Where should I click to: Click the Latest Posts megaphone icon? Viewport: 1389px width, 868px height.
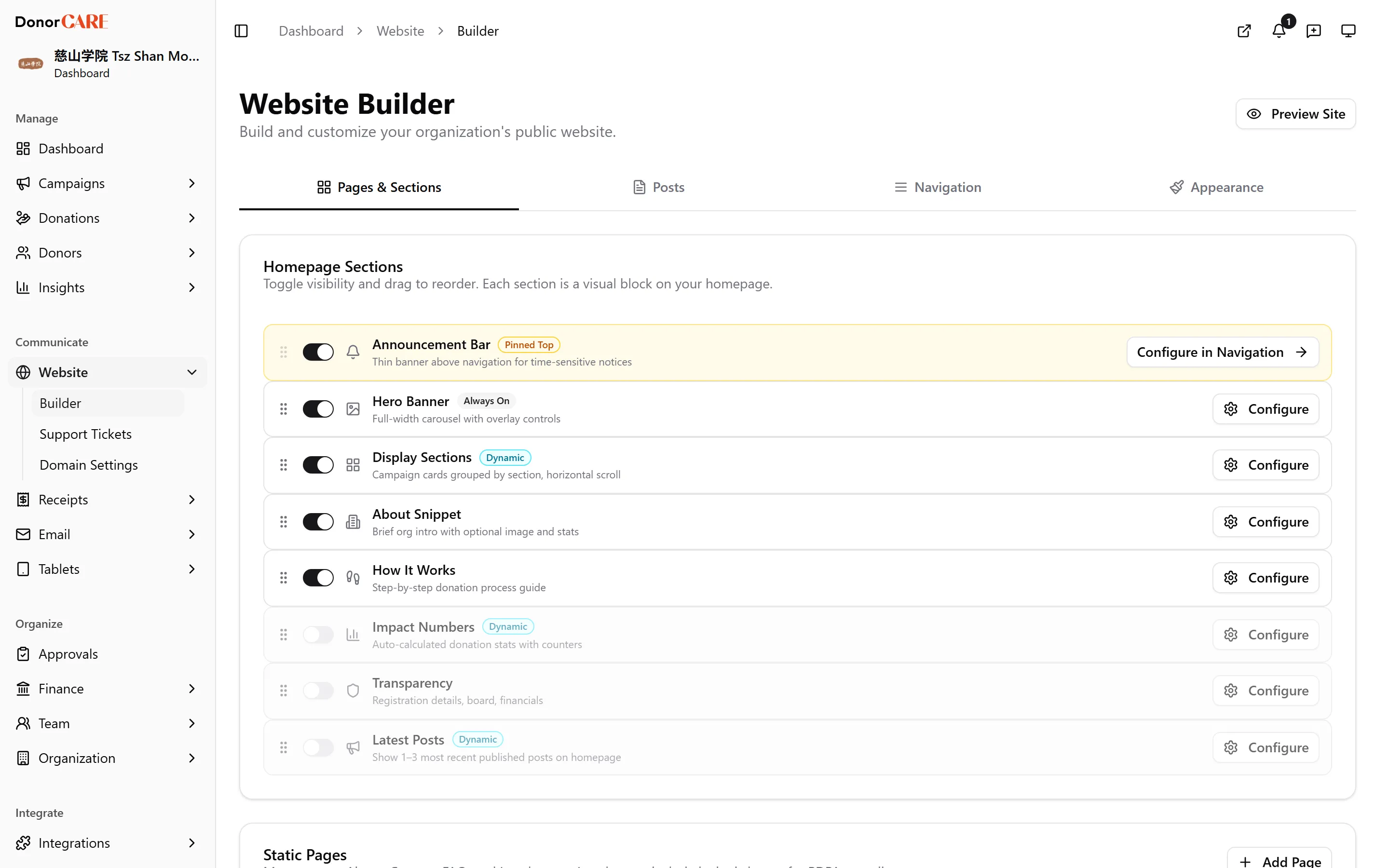[x=353, y=747]
